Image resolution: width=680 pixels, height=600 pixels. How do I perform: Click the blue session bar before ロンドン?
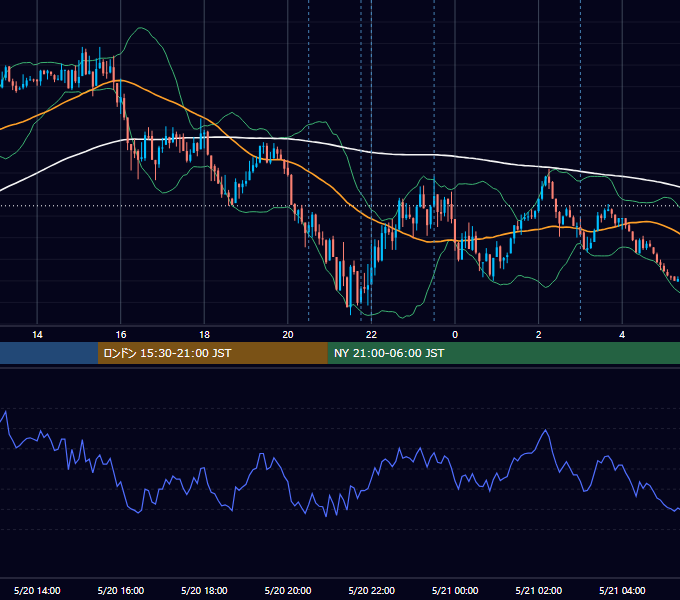[49, 353]
